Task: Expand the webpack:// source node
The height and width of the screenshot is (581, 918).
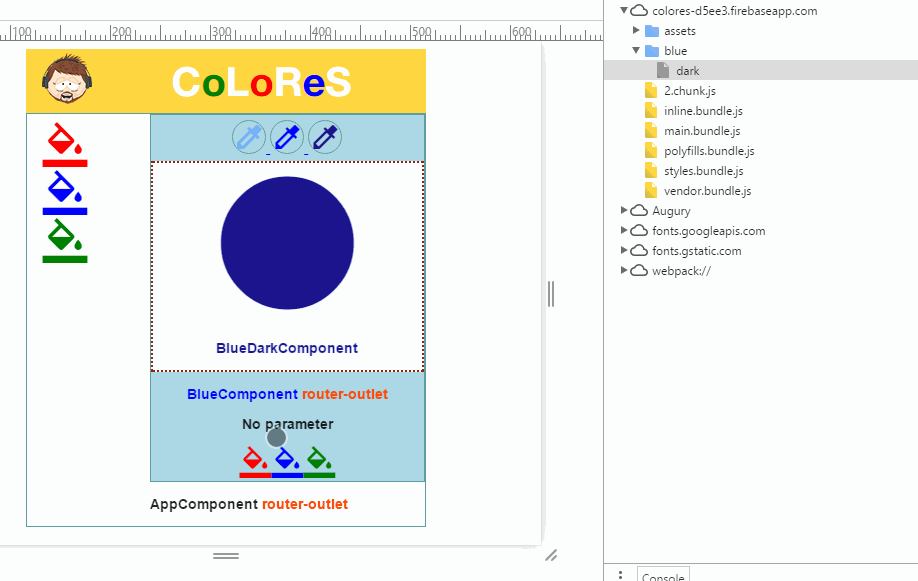Action: click(625, 271)
